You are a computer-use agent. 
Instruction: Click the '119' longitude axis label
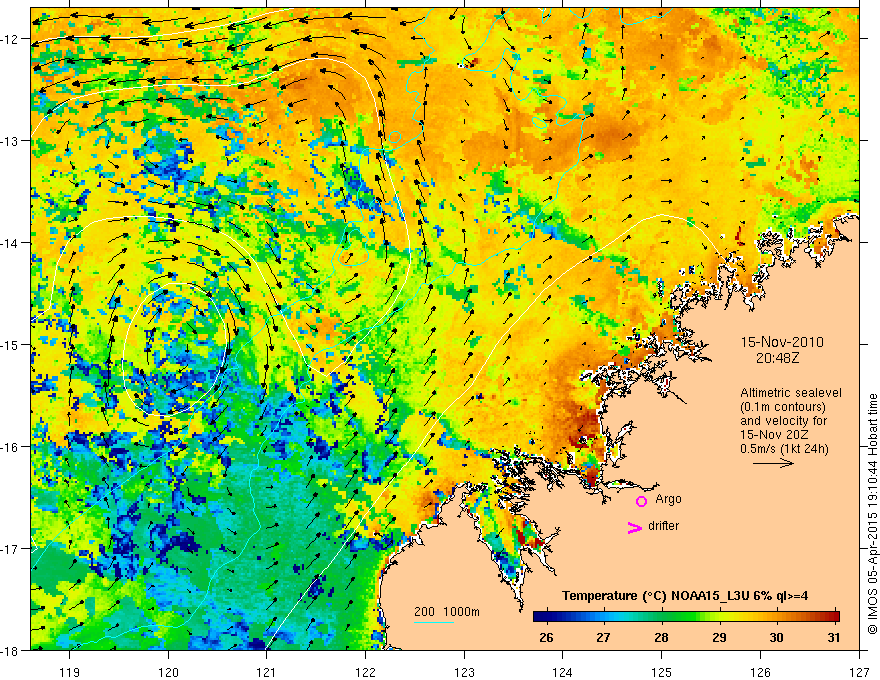click(x=70, y=672)
